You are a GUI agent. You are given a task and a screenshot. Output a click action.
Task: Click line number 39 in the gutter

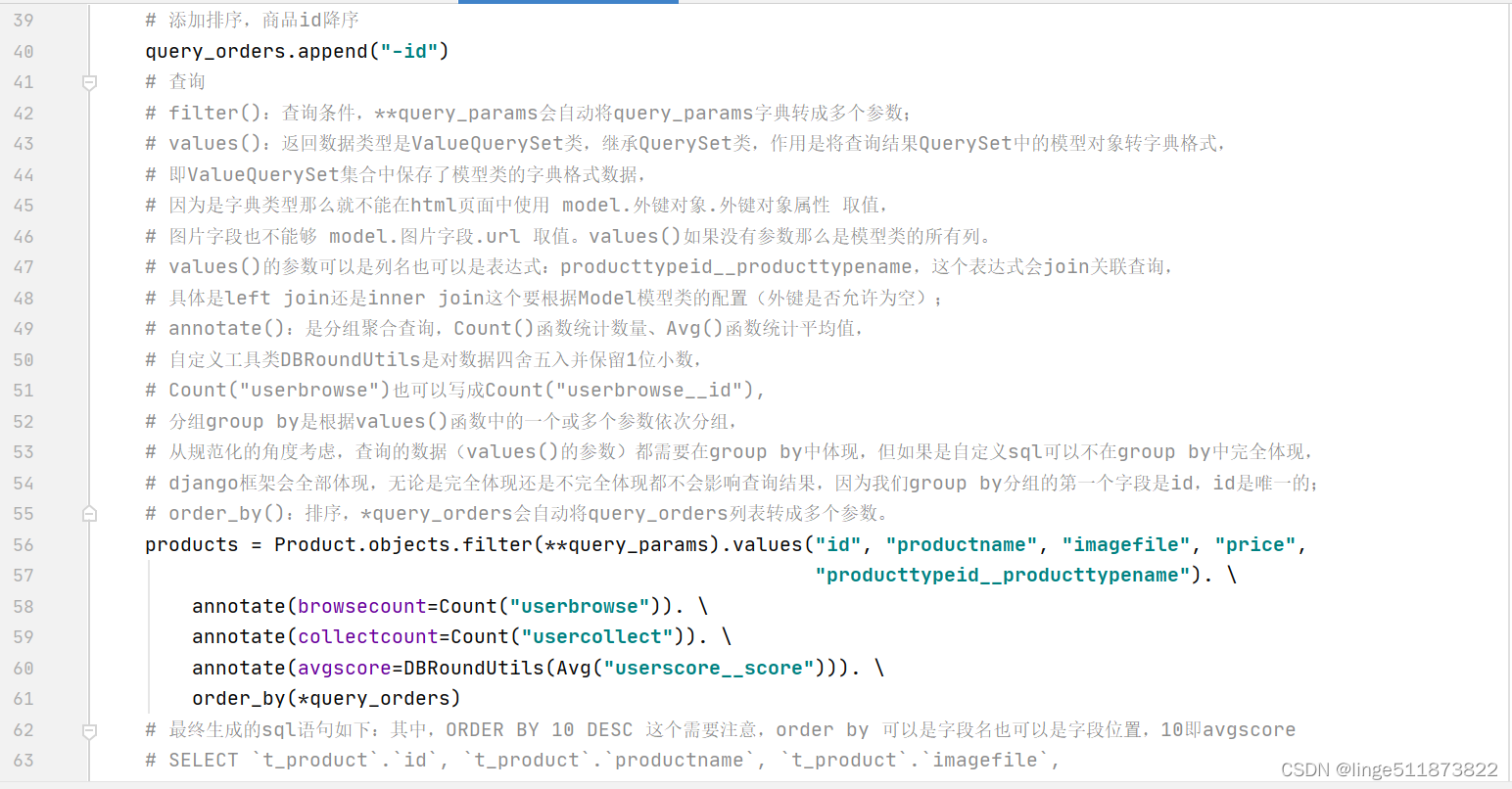[24, 20]
